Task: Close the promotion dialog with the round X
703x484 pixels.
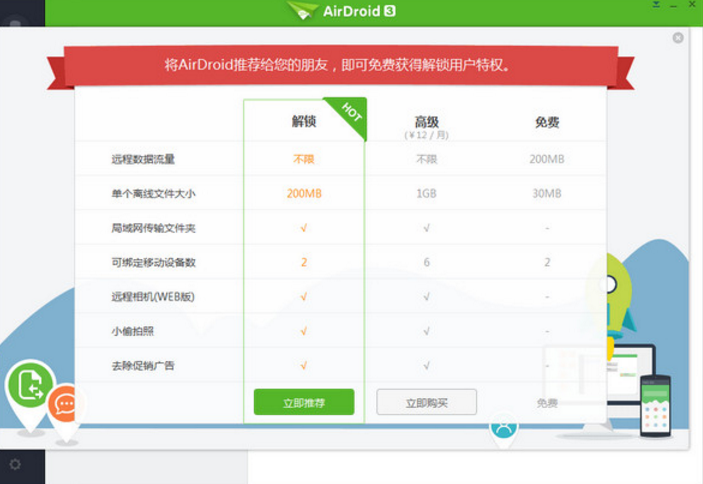Action: pyautogui.click(x=678, y=38)
